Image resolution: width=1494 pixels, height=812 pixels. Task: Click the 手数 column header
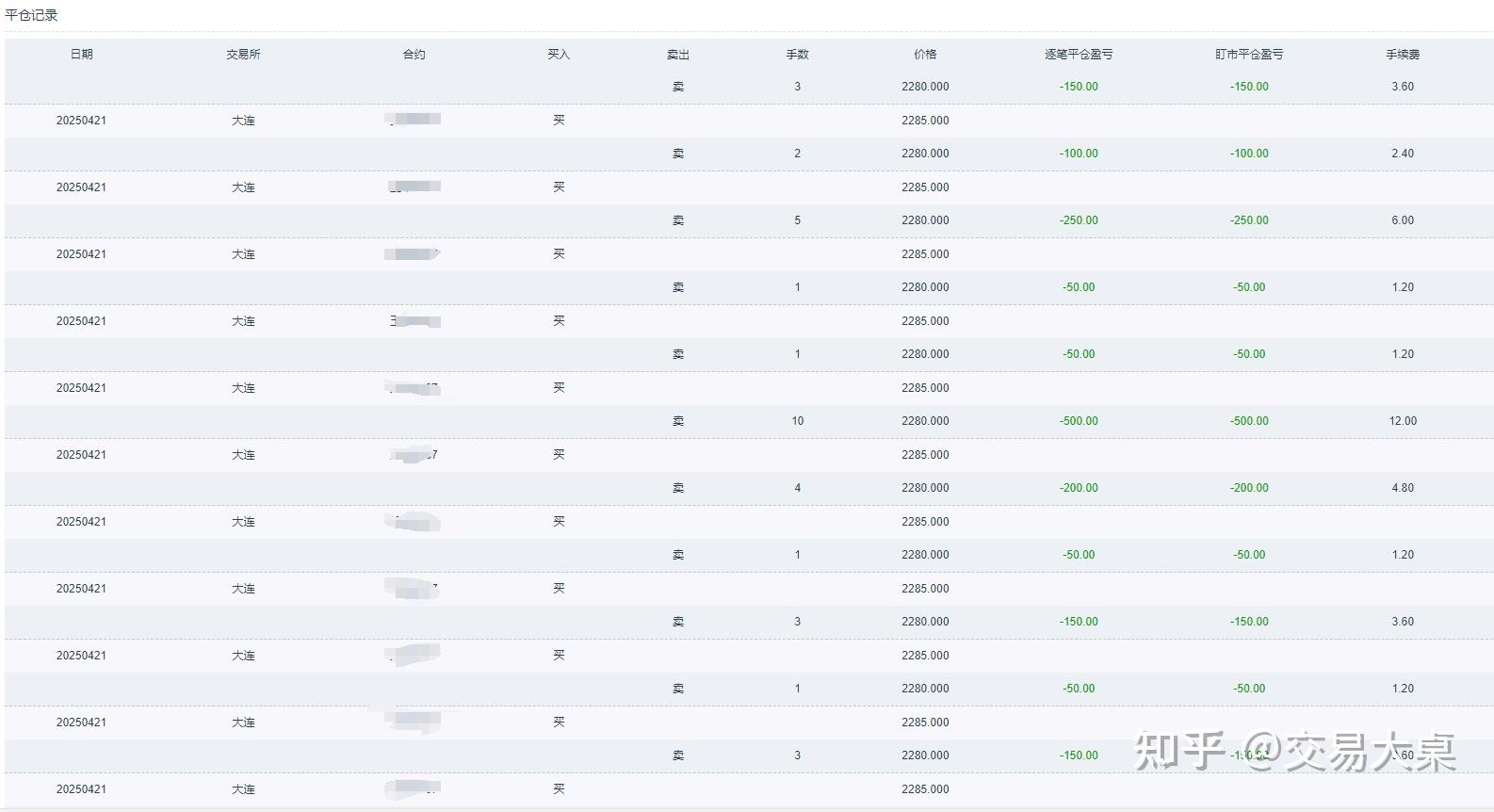pyautogui.click(x=797, y=55)
